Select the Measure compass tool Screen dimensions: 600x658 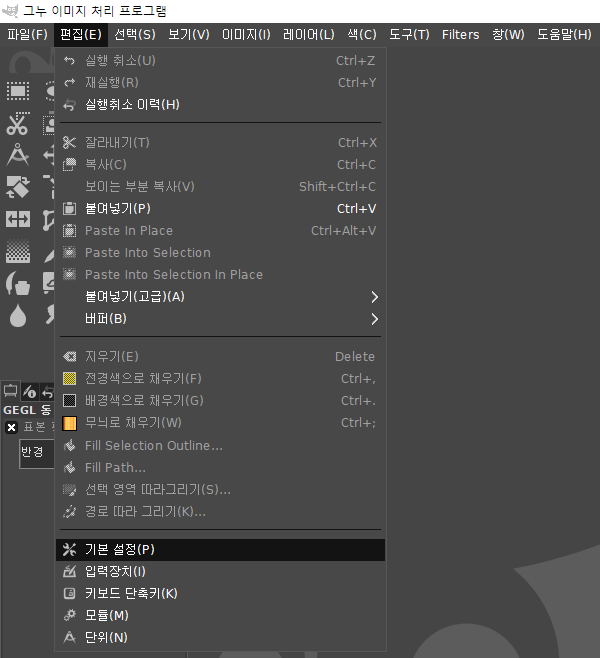tap(18, 155)
